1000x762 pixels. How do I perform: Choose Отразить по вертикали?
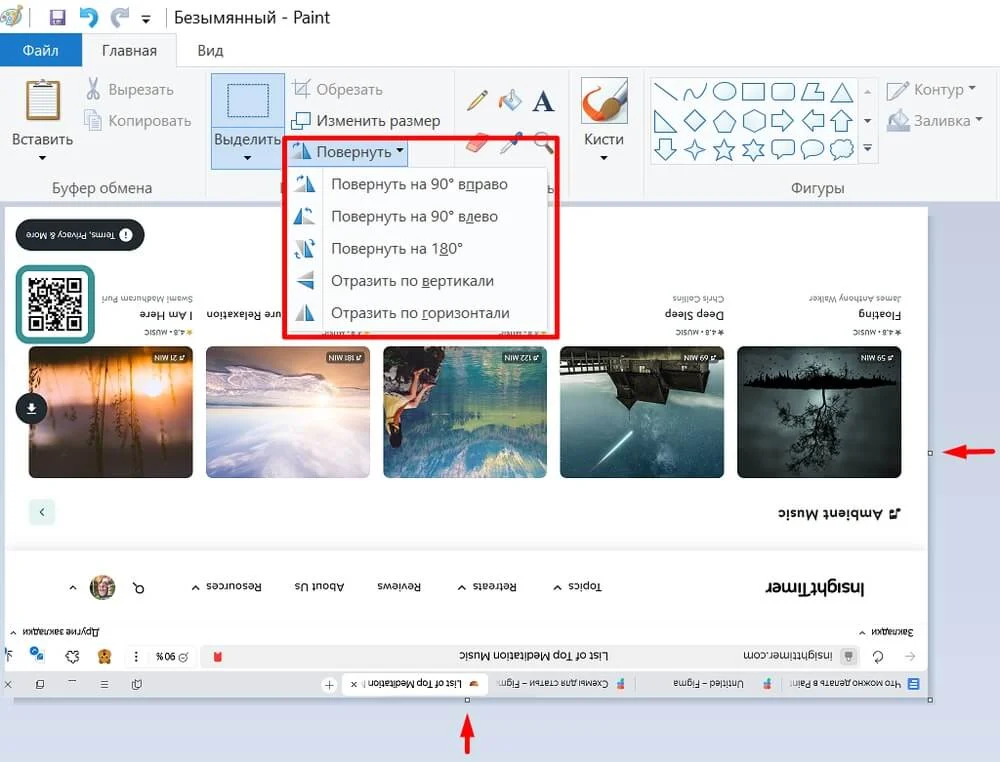click(412, 281)
